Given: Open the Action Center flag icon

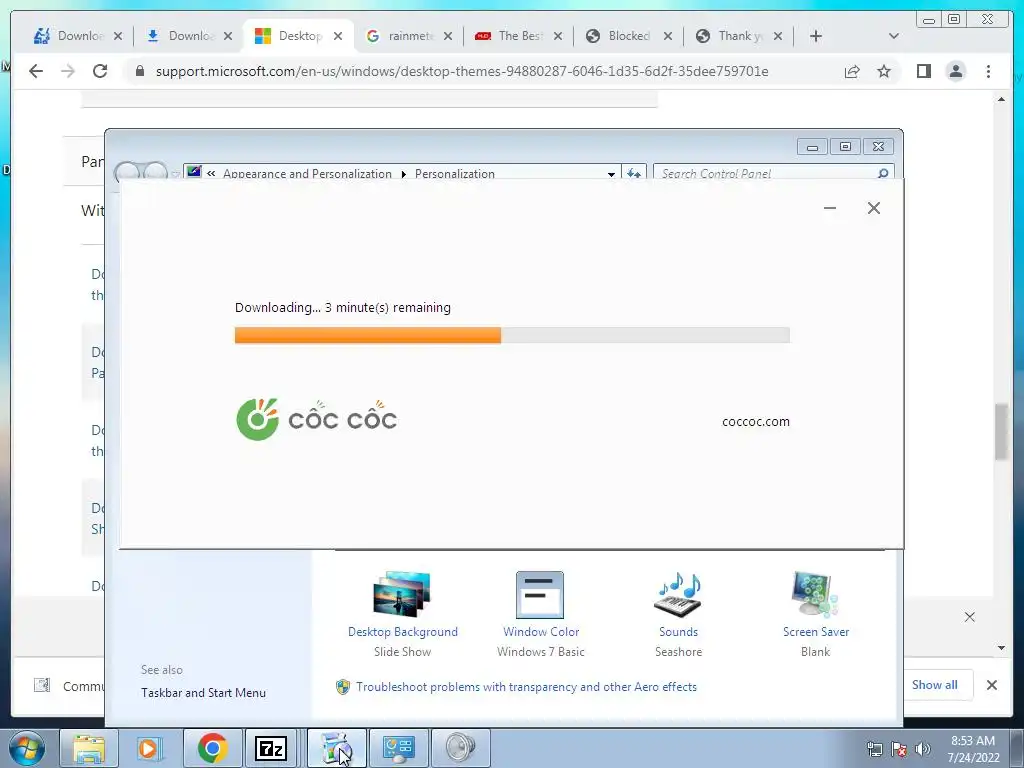Looking at the screenshot, I should pos(899,750).
